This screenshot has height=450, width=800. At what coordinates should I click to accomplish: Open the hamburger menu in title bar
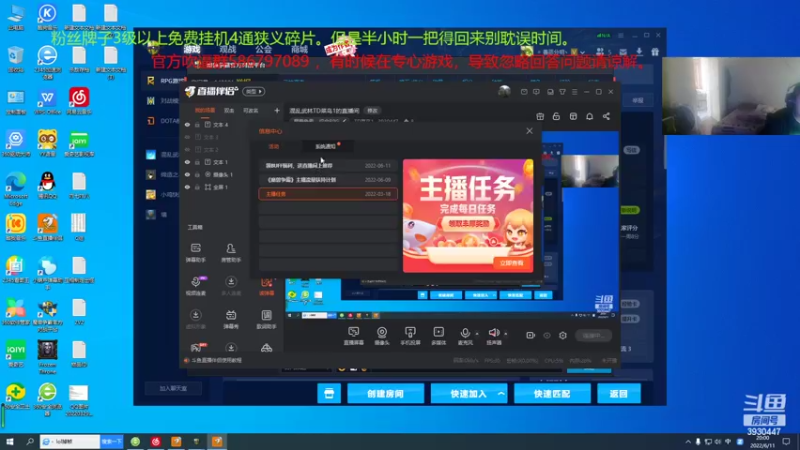pos(574,92)
